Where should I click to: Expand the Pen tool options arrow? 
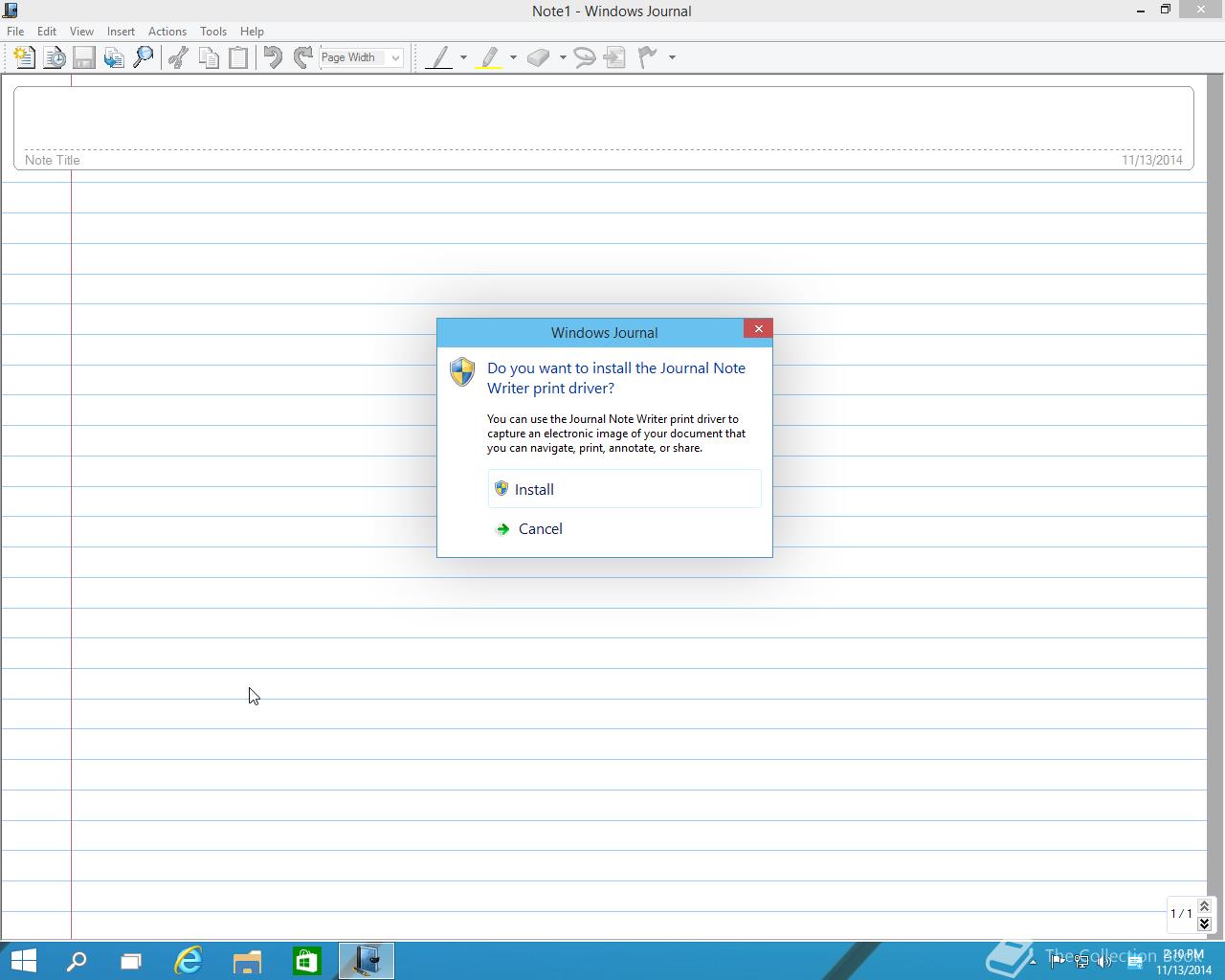pyautogui.click(x=463, y=57)
